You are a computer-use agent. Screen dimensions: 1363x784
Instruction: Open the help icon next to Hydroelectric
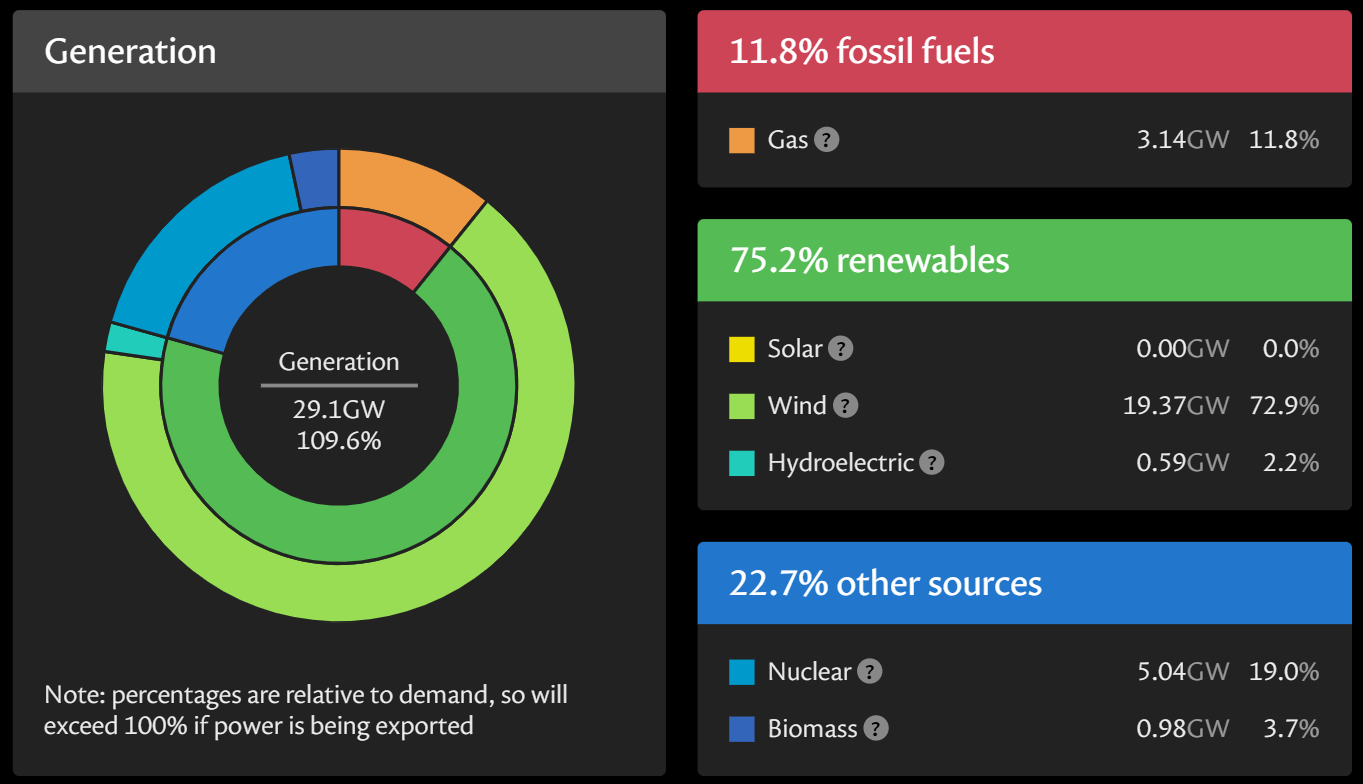point(932,463)
